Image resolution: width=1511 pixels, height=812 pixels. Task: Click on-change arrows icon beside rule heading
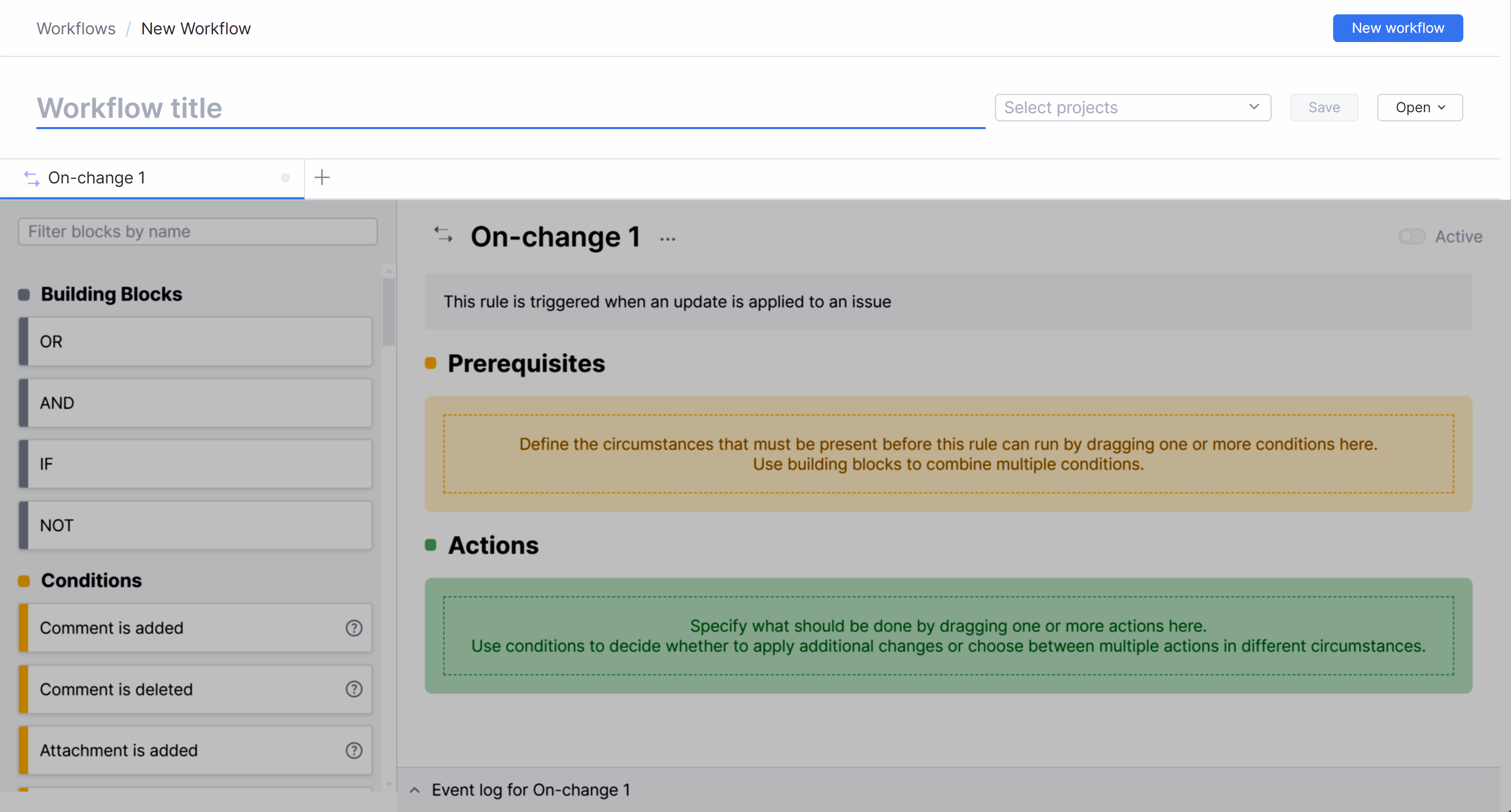(443, 235)
